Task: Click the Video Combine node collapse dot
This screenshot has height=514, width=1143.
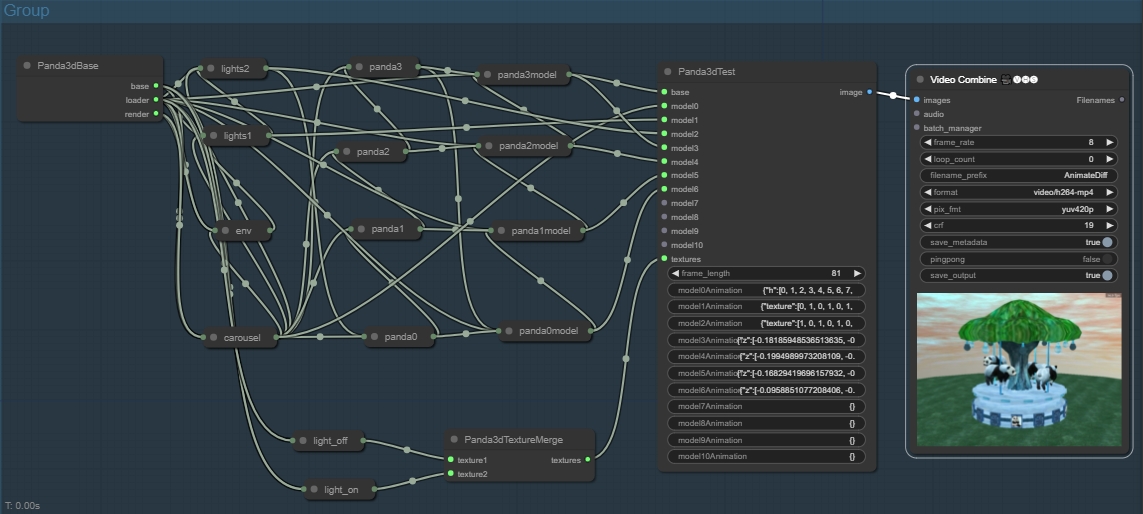Action: coord(920,79)
